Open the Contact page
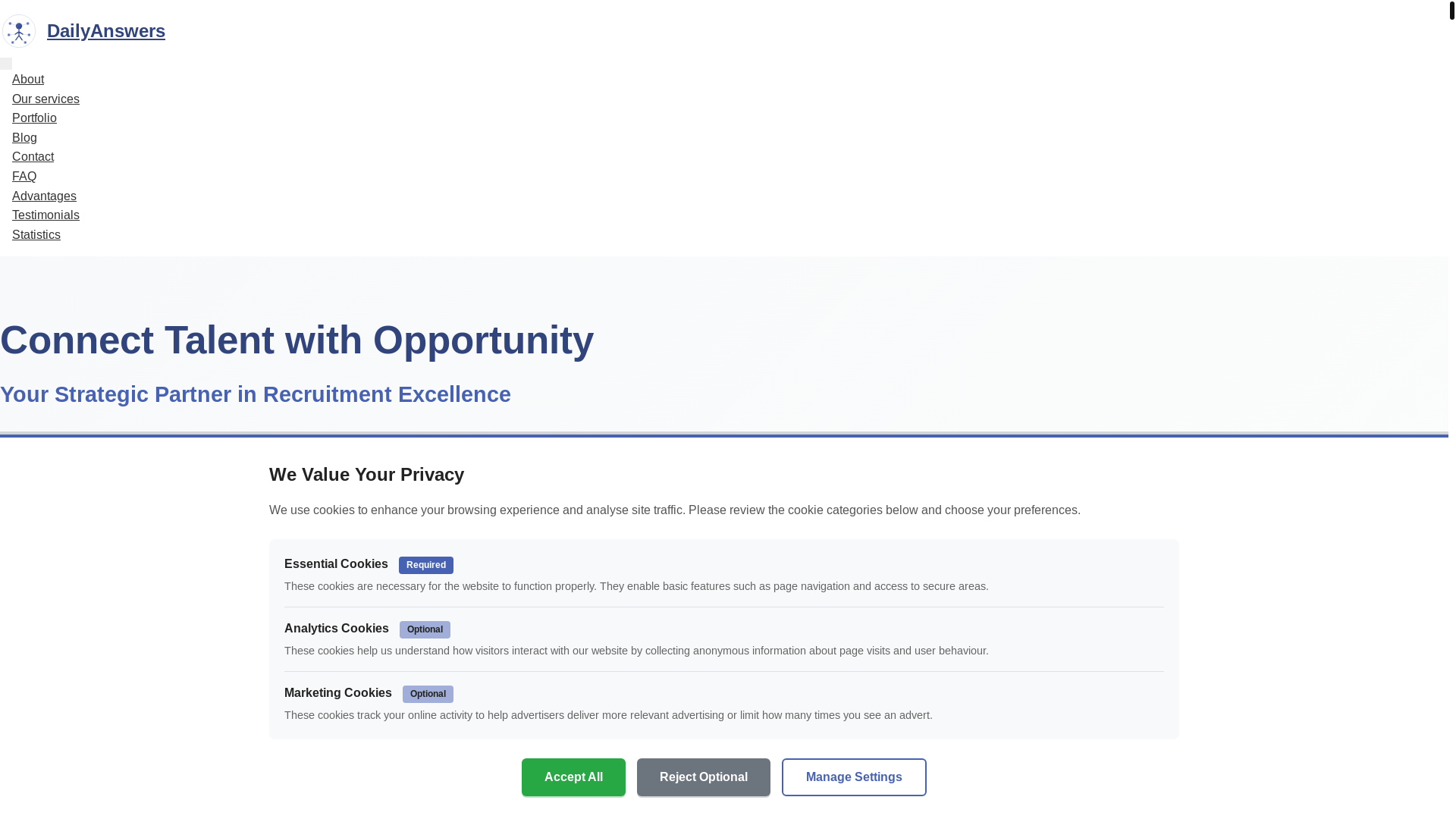The height and width of the screenshot is (819, 1456). point(33,157)
